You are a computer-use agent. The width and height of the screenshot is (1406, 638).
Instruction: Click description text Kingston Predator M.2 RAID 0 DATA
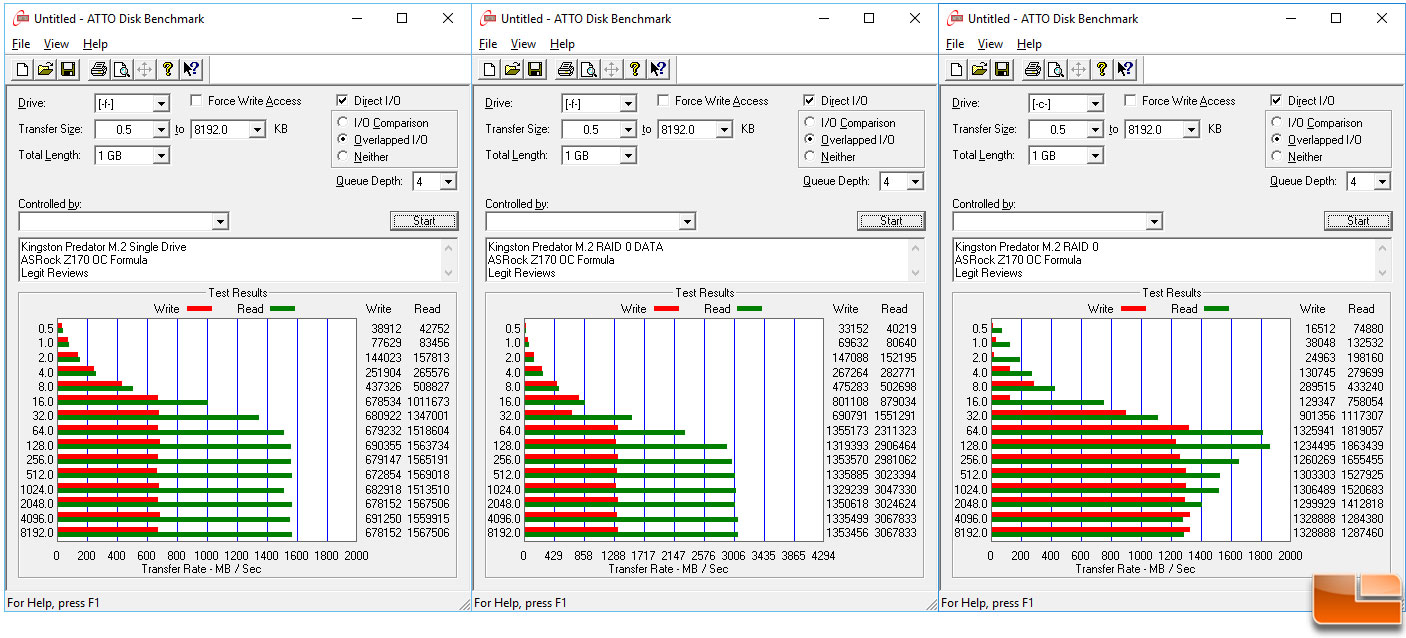575,247
